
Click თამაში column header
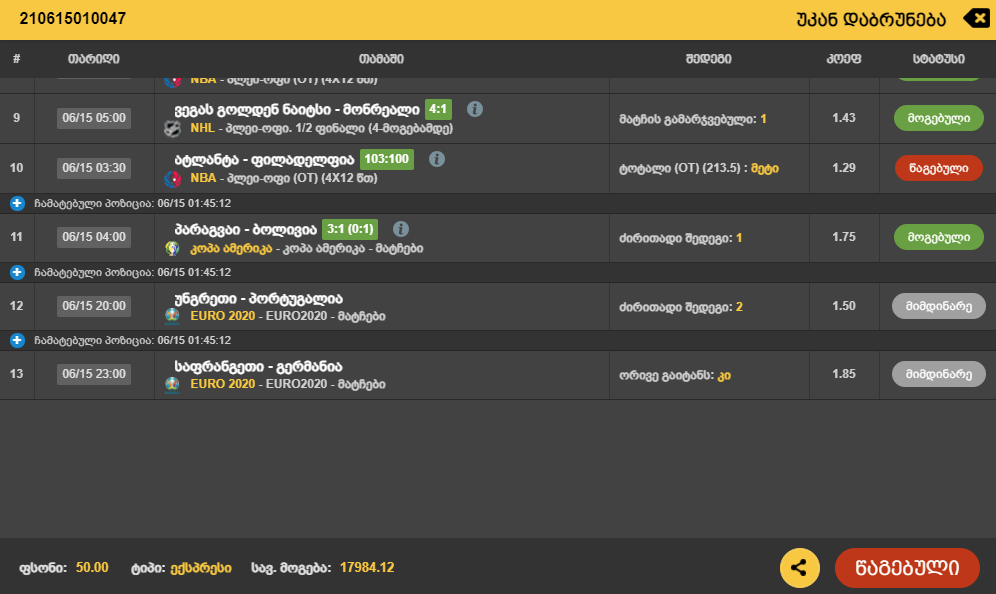click(x=381, y=58)
